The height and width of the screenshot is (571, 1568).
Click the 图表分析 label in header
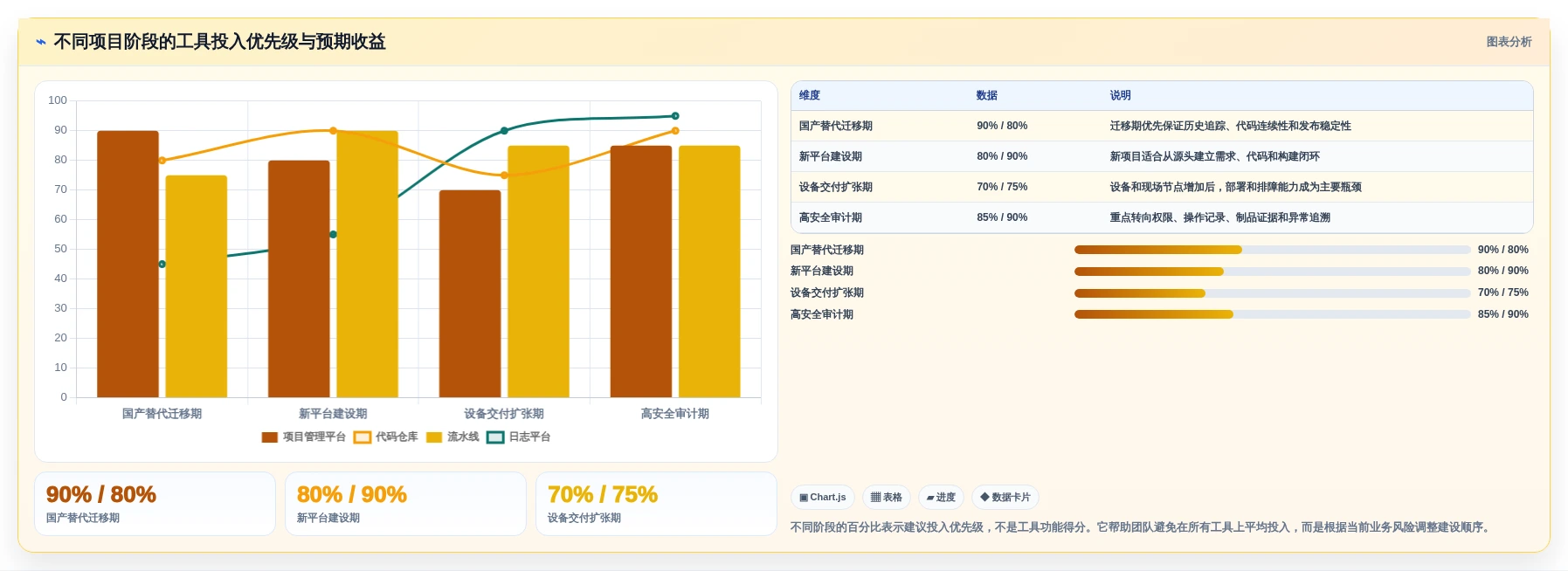[1509, 42]
